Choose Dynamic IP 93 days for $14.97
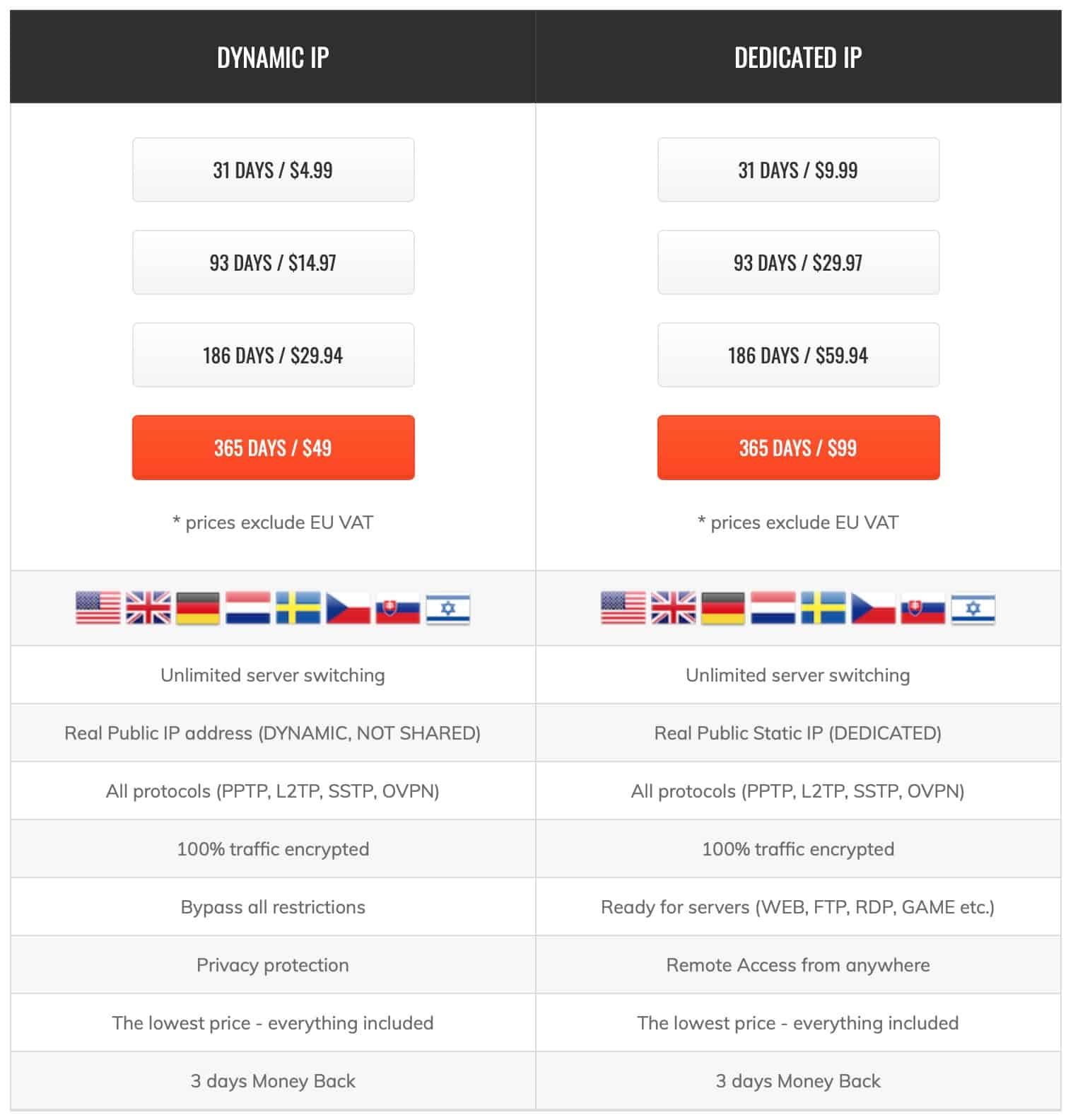The width and height of the screenshot is (1073, 1120). (273, 262)
